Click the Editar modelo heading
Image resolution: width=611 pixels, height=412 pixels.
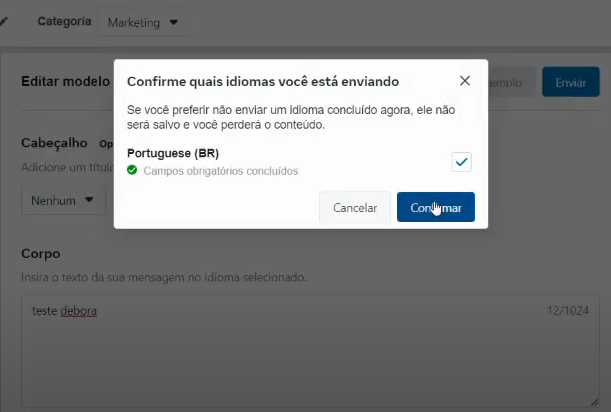[x=65, y=82]
